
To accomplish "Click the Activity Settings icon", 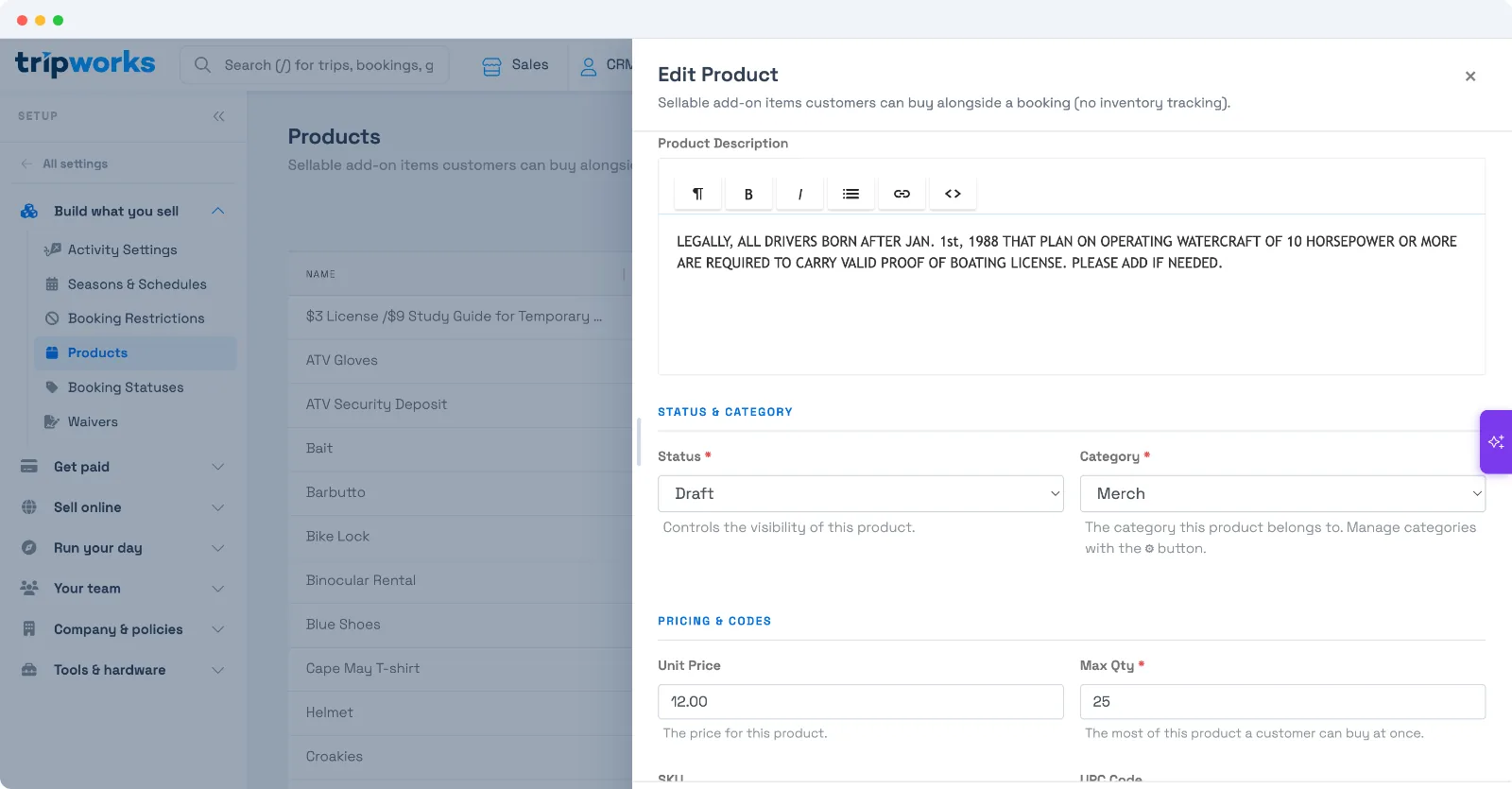I will pos(53,249).
